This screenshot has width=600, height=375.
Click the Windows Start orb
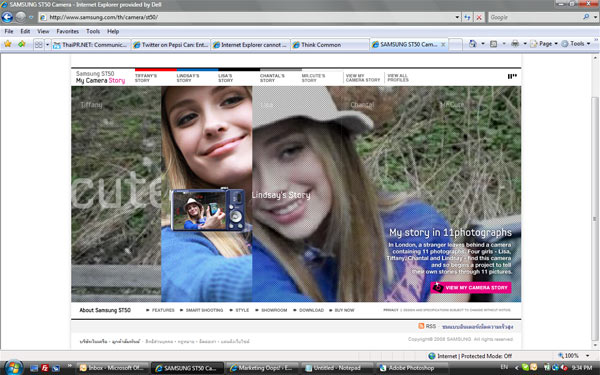click(x=14, y=367)
